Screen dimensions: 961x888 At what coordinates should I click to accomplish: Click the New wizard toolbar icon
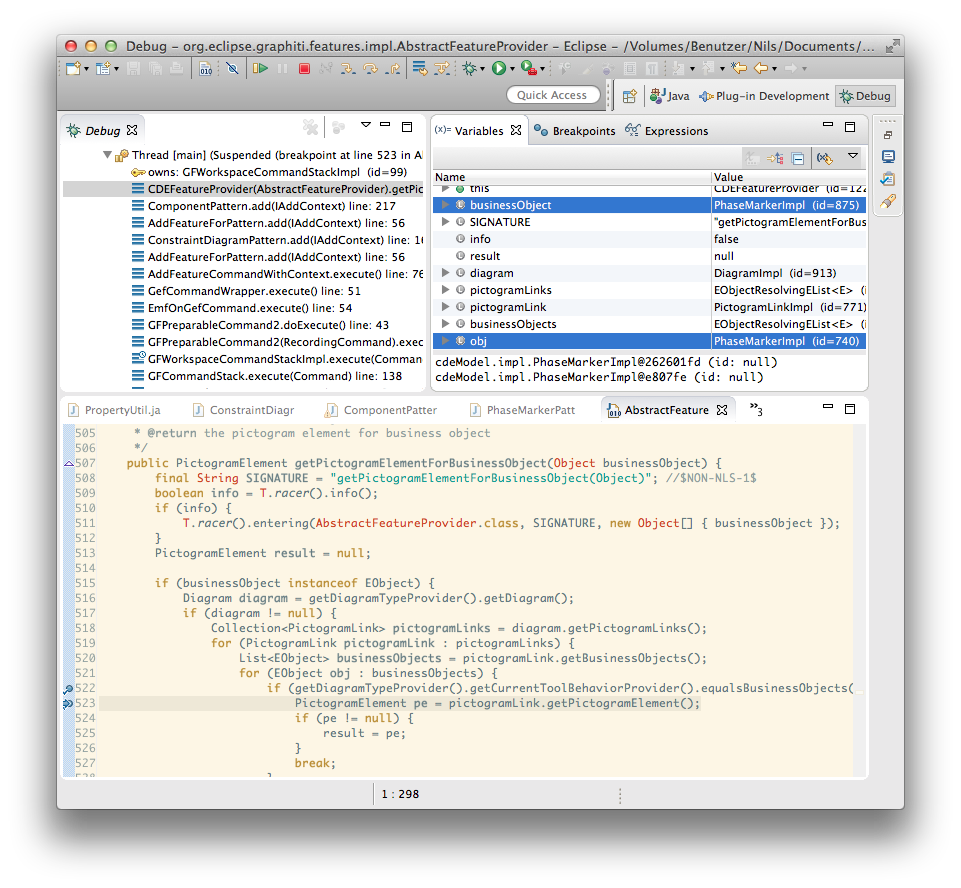(x=73, y=68)
